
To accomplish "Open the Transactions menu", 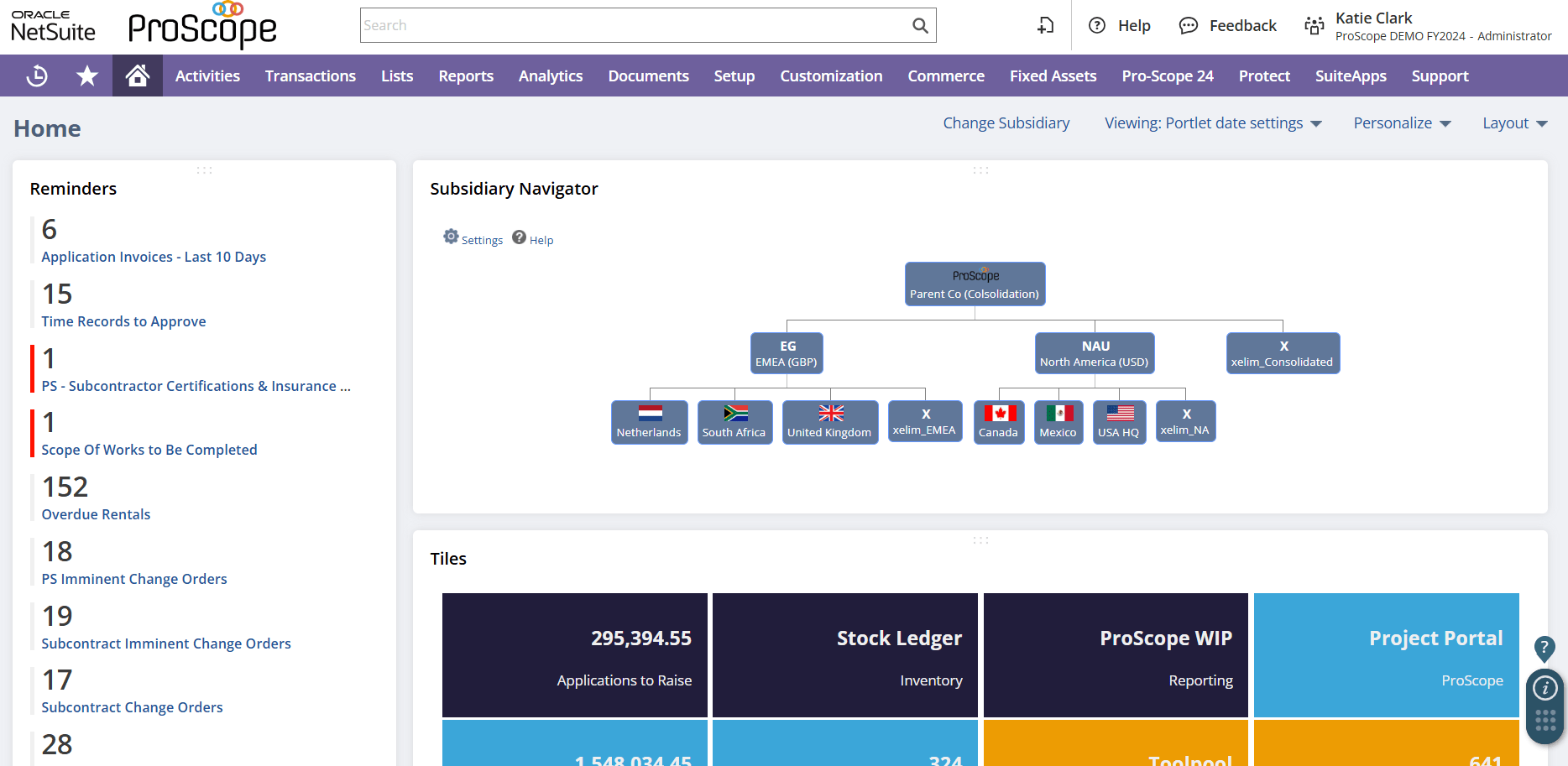I will click(310, 76).
